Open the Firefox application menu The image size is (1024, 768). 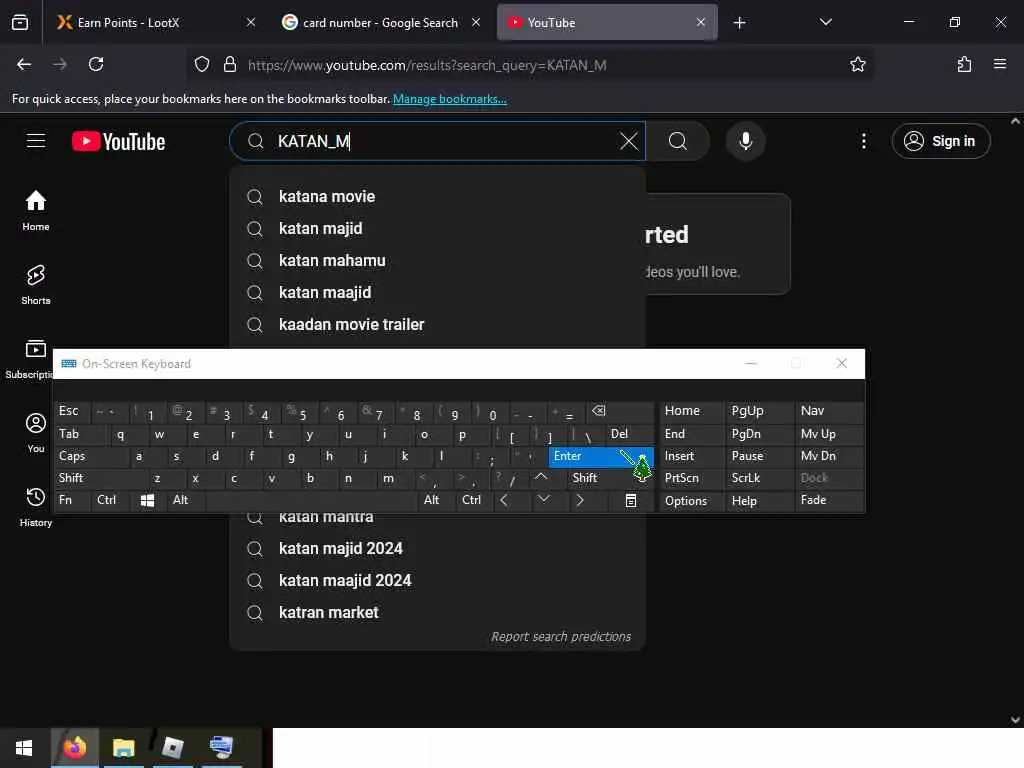[999, 64]
